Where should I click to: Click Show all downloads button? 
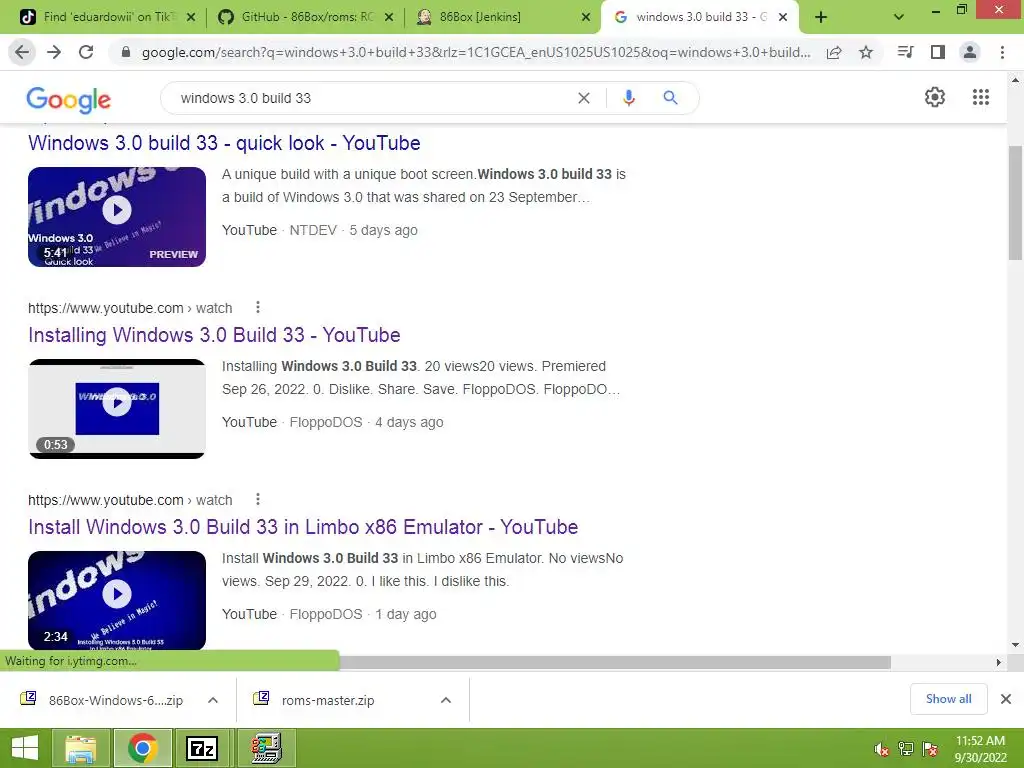coord(948,699)
